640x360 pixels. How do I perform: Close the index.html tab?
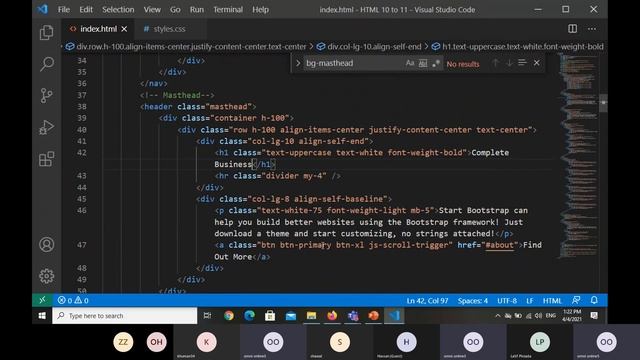pos(124,29)
